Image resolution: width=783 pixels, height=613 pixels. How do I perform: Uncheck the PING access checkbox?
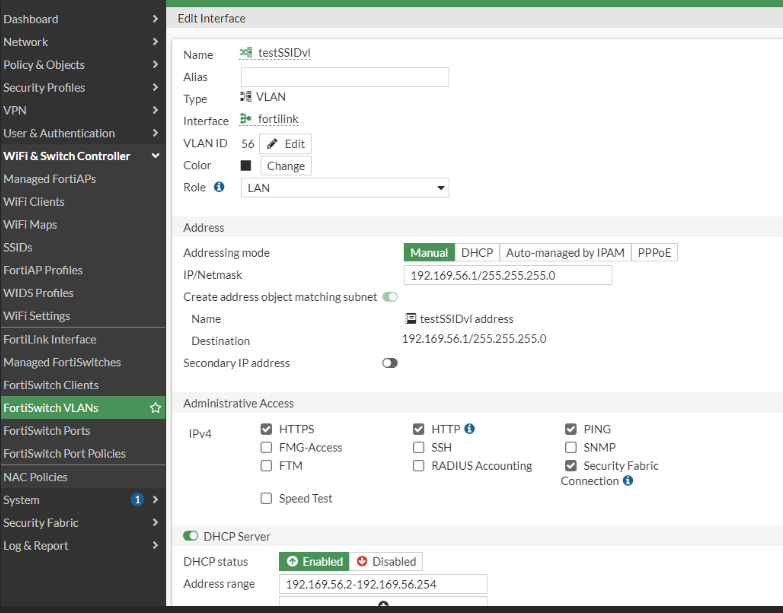tap(571, 429)
